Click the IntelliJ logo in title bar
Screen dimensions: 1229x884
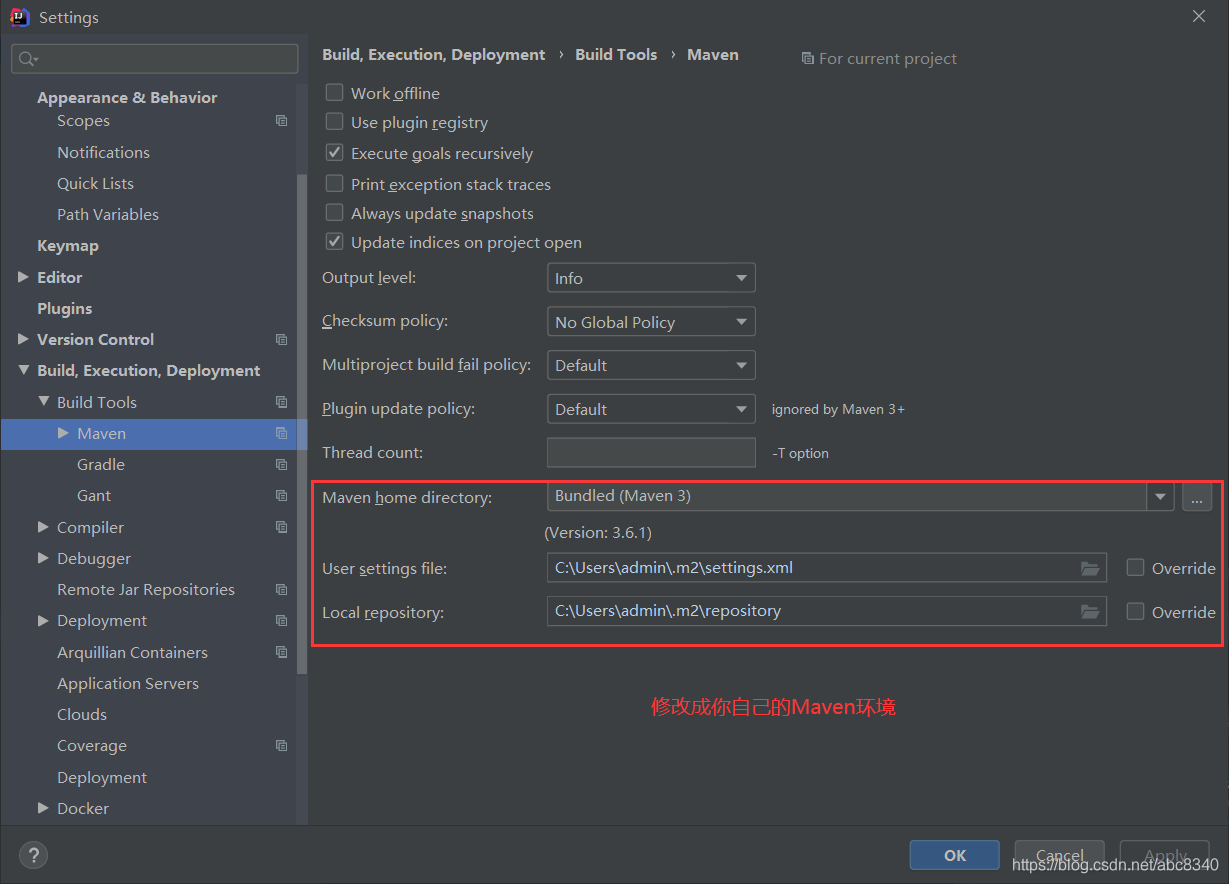(x=19, y=17)
